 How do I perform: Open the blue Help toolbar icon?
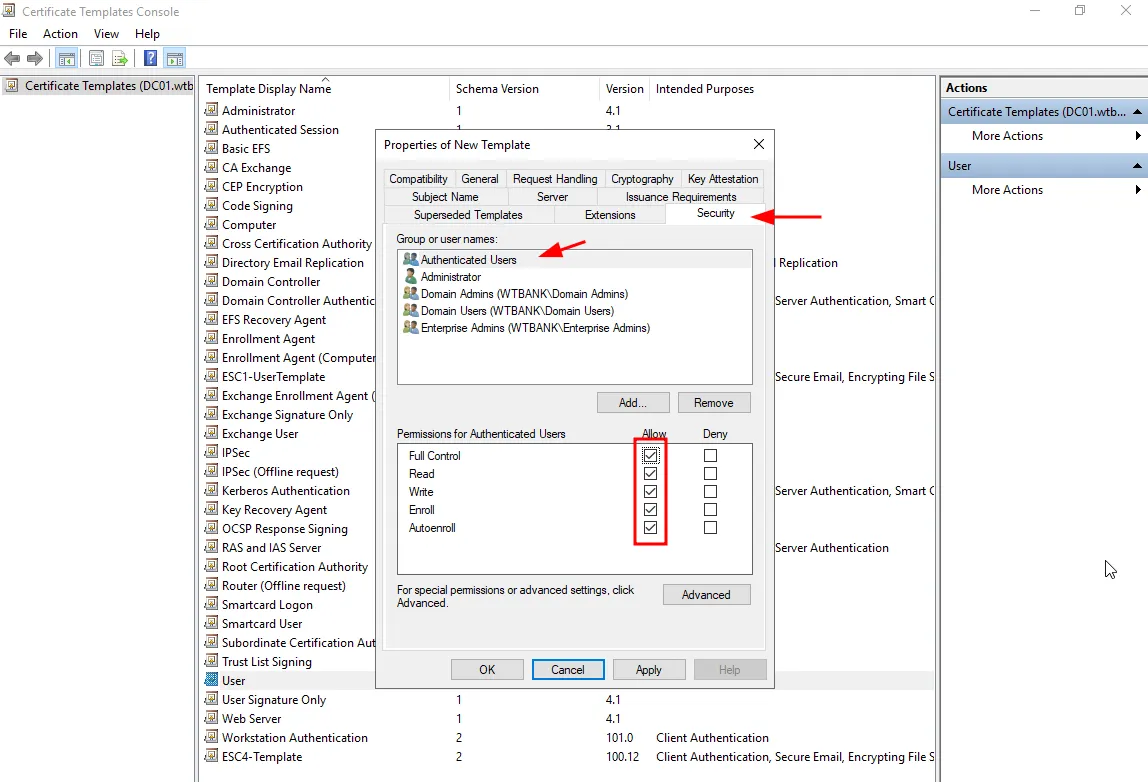150,59
